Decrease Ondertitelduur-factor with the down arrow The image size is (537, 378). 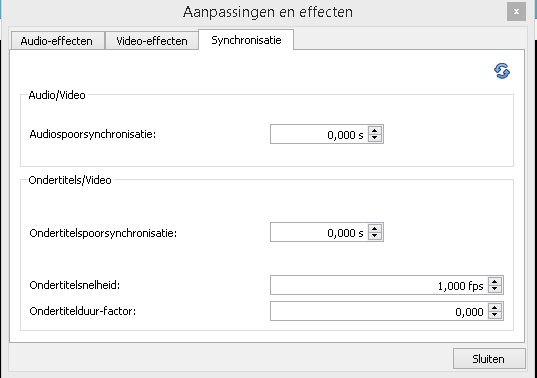click(x=495, y=315)
